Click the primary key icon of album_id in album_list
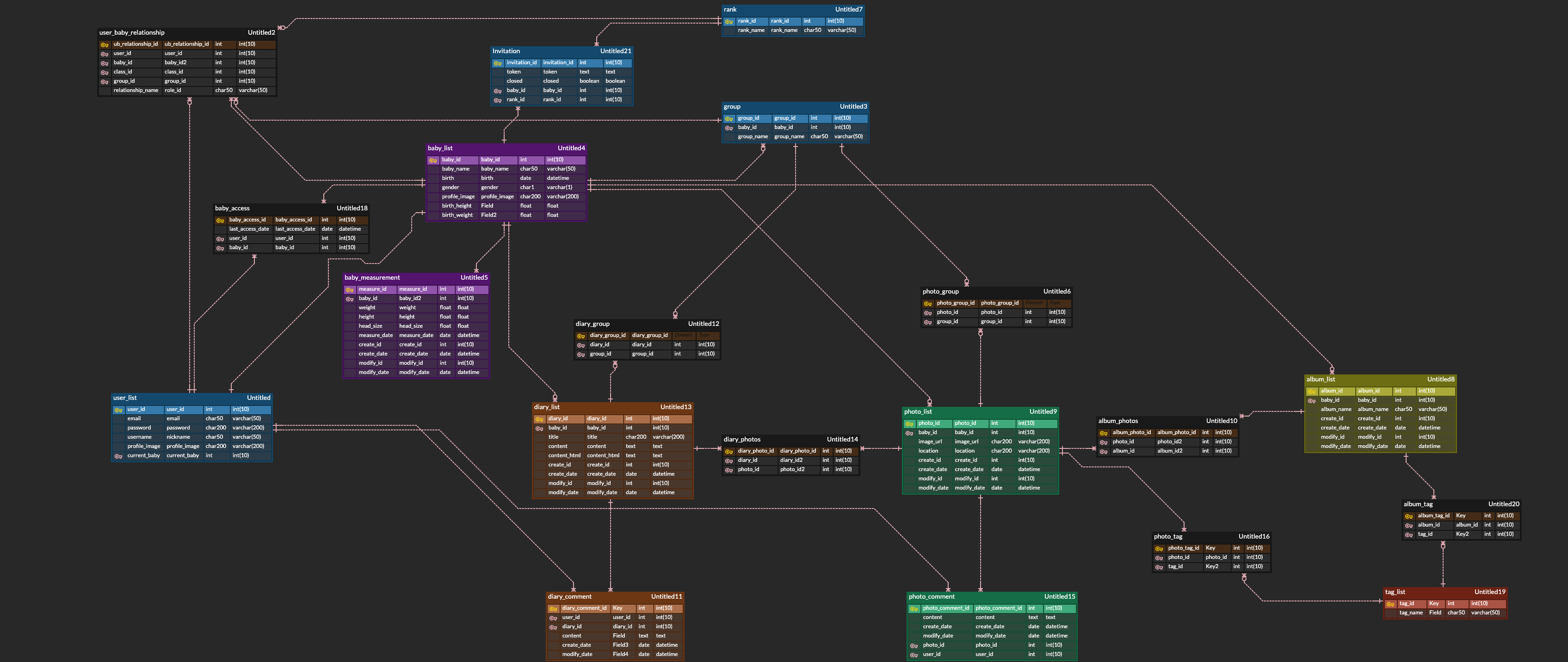 [x=1312, y=392]
